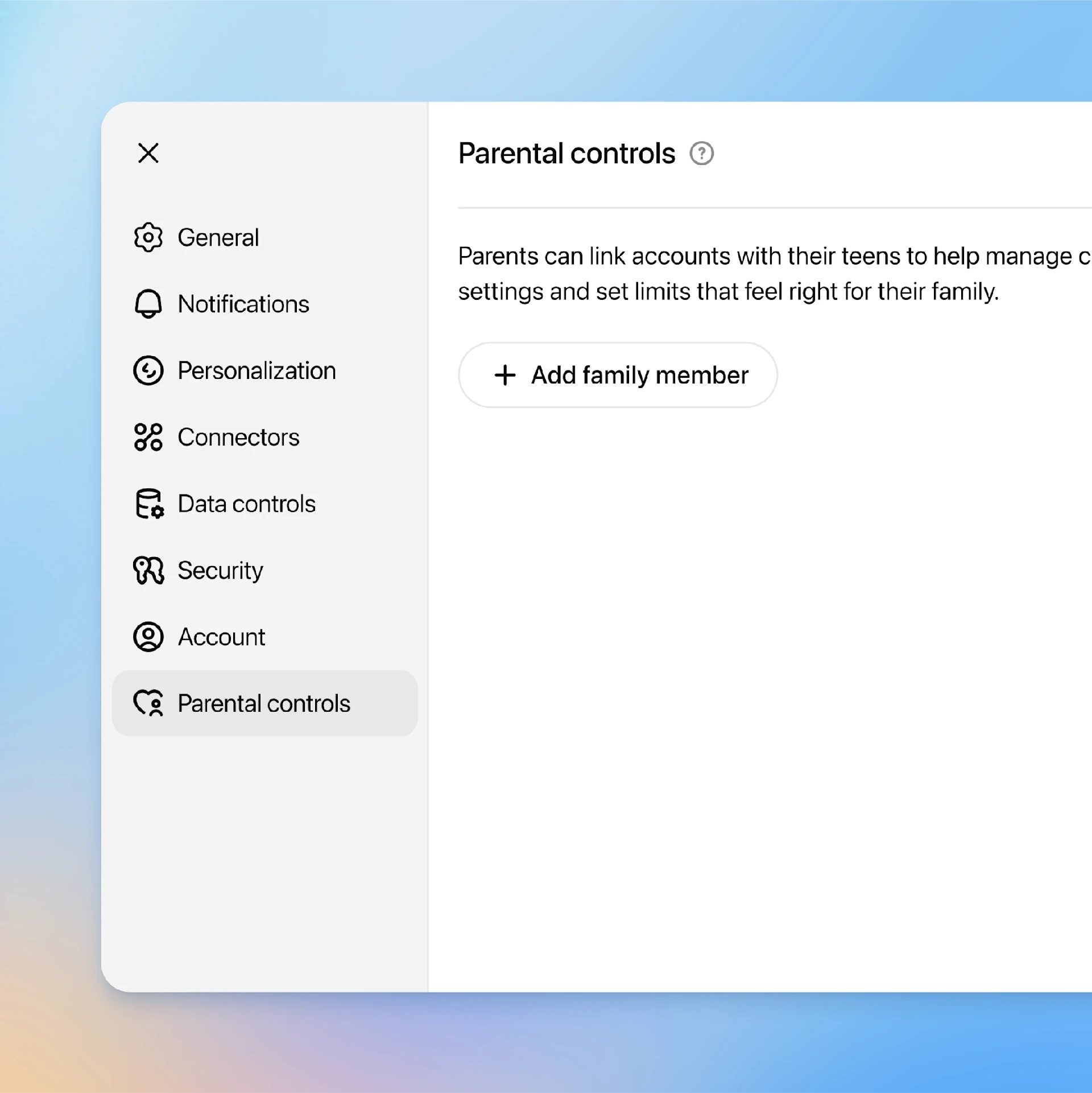Screen dimensions: 1092x1093
Task: Switch to the General settings section
Action: point(218,237)
